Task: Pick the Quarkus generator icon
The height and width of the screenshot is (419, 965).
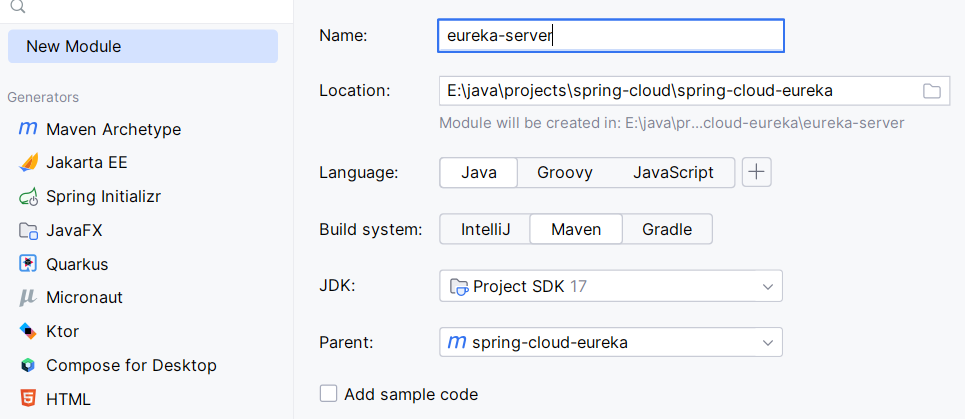Action: point(28,264)
